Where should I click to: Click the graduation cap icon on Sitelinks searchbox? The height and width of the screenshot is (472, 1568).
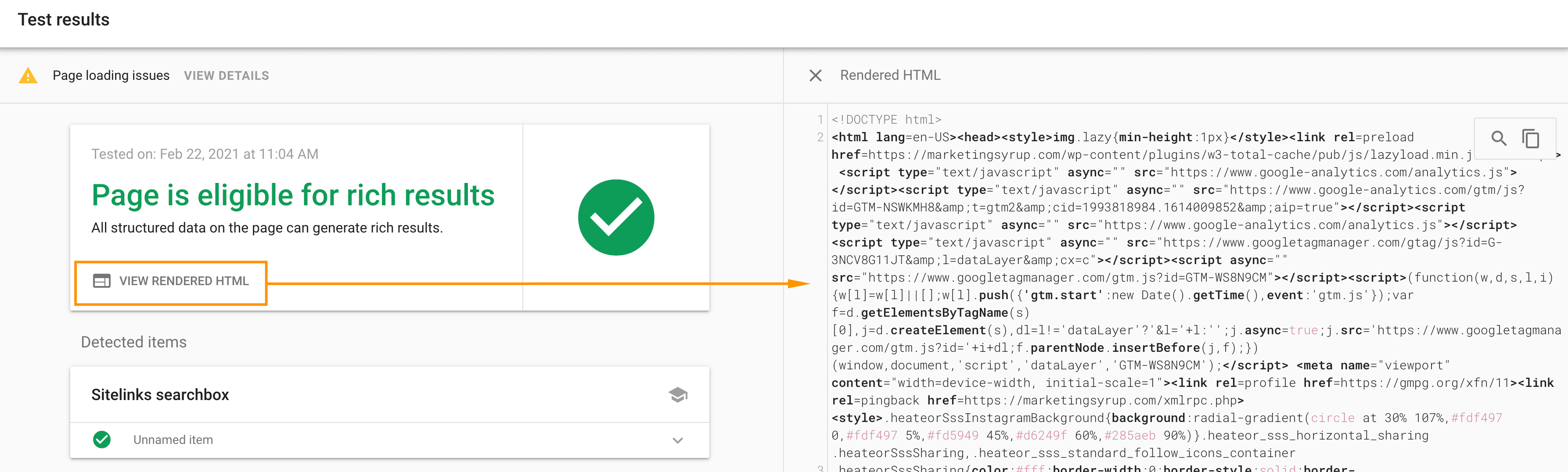pyautogui.click(x=677, y=394)
